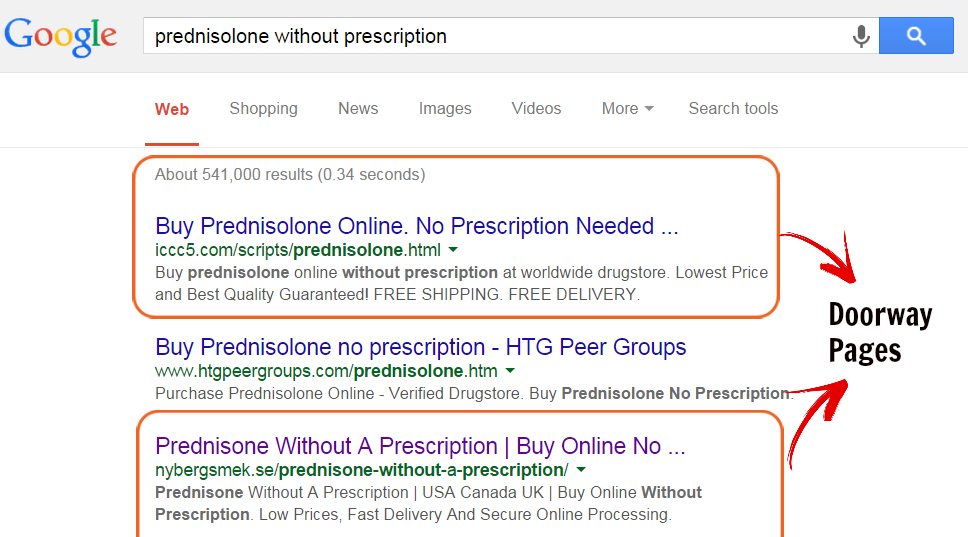The height and width of the screenshot is (537, 968).
Task: Click the www.htgpeergroups.com green URL text
Action: pos(326,371)
